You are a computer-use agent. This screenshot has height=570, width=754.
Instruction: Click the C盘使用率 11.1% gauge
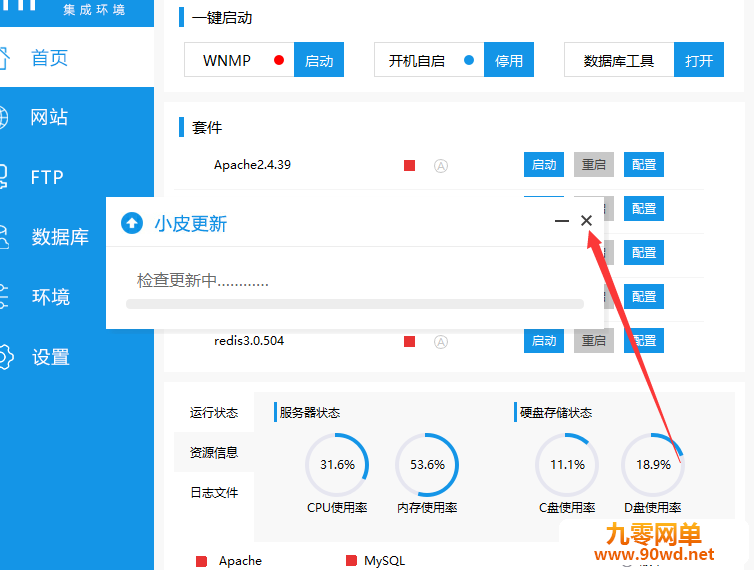pos(567,465)
